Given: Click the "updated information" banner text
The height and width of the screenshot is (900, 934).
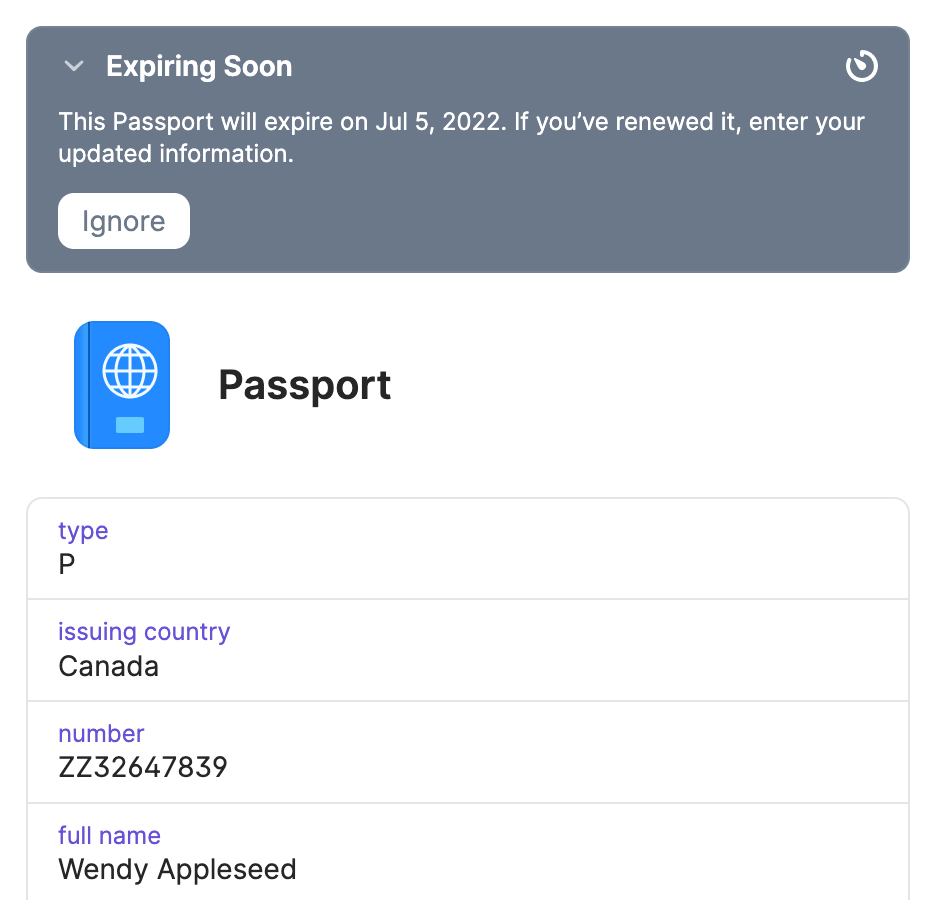Looking at the screenshot, I should [176, 155].
